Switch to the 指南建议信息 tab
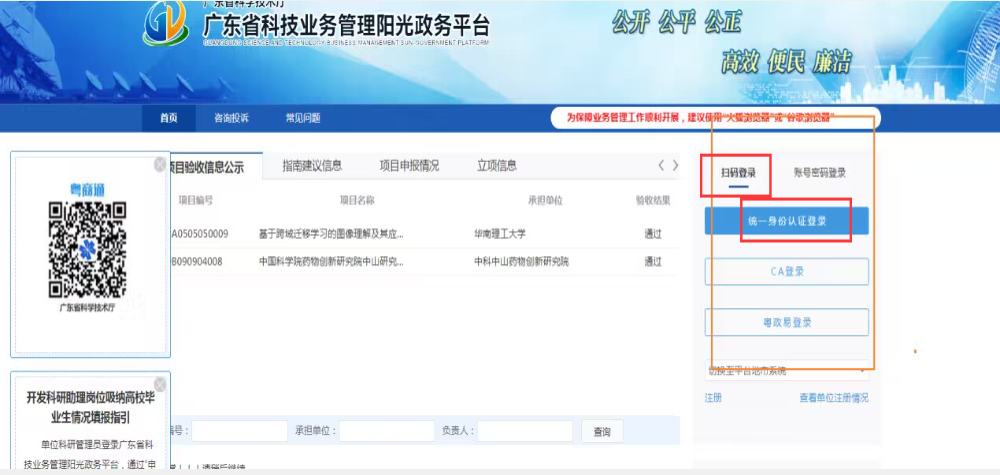This screenshot has height=475, width=1000. [x=312, y=166]
